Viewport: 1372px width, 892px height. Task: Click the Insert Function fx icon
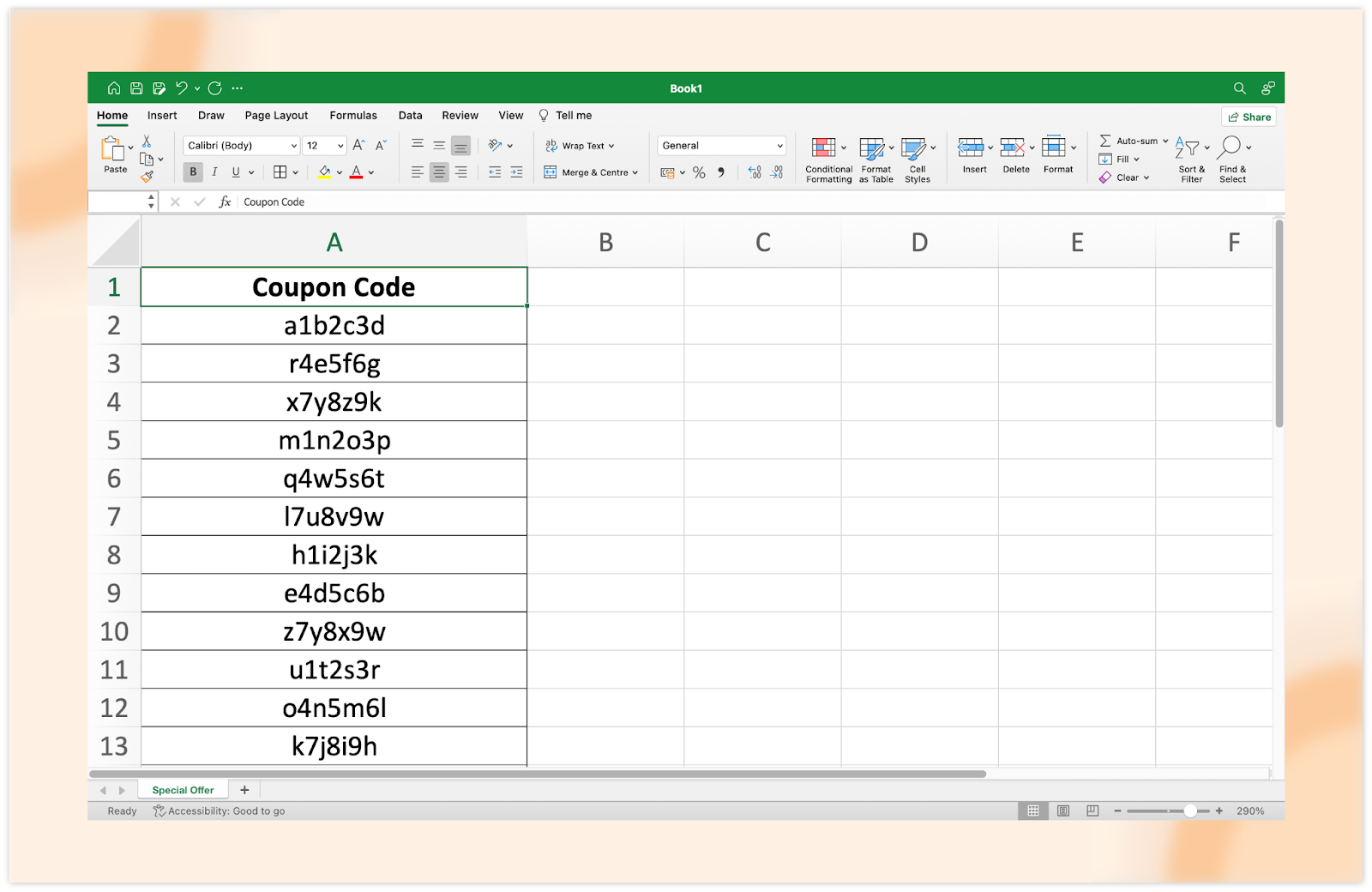225,202
